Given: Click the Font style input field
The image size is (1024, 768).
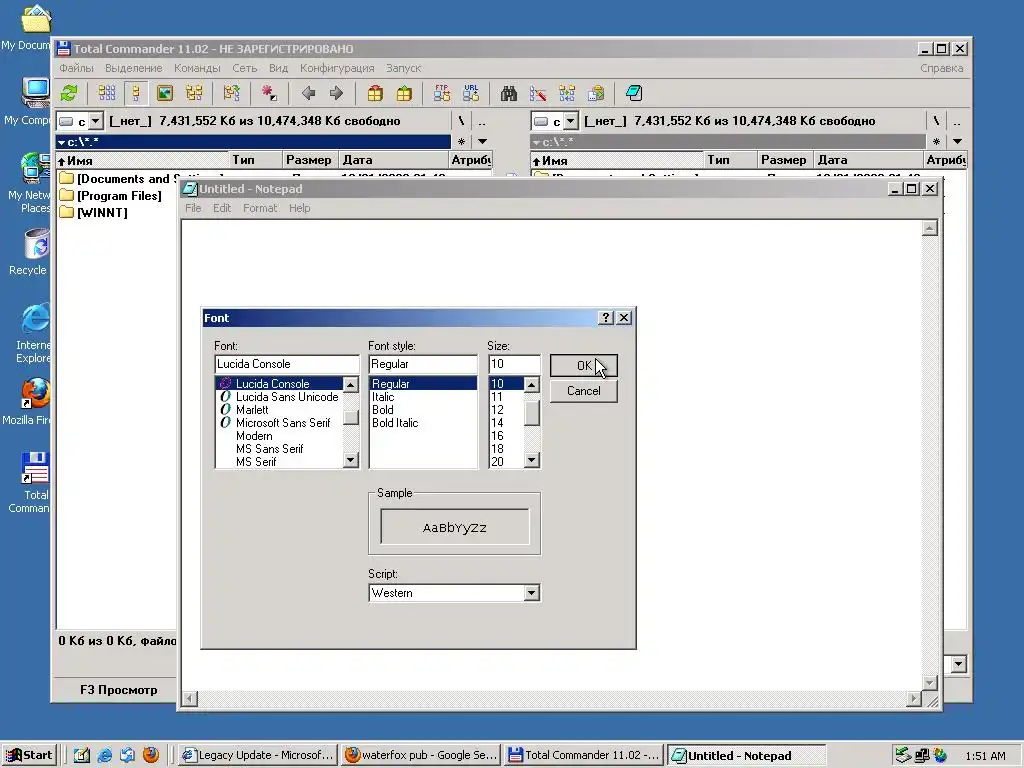Looking at the screenshot, I should click(x=423, y=364).
